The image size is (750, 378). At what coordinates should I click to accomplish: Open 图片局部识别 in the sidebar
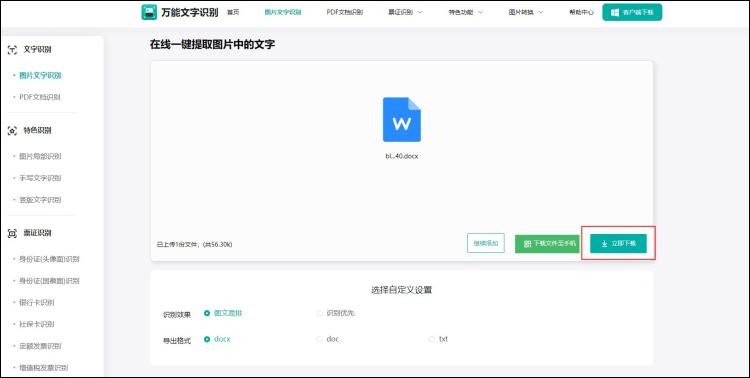[40, 156]
